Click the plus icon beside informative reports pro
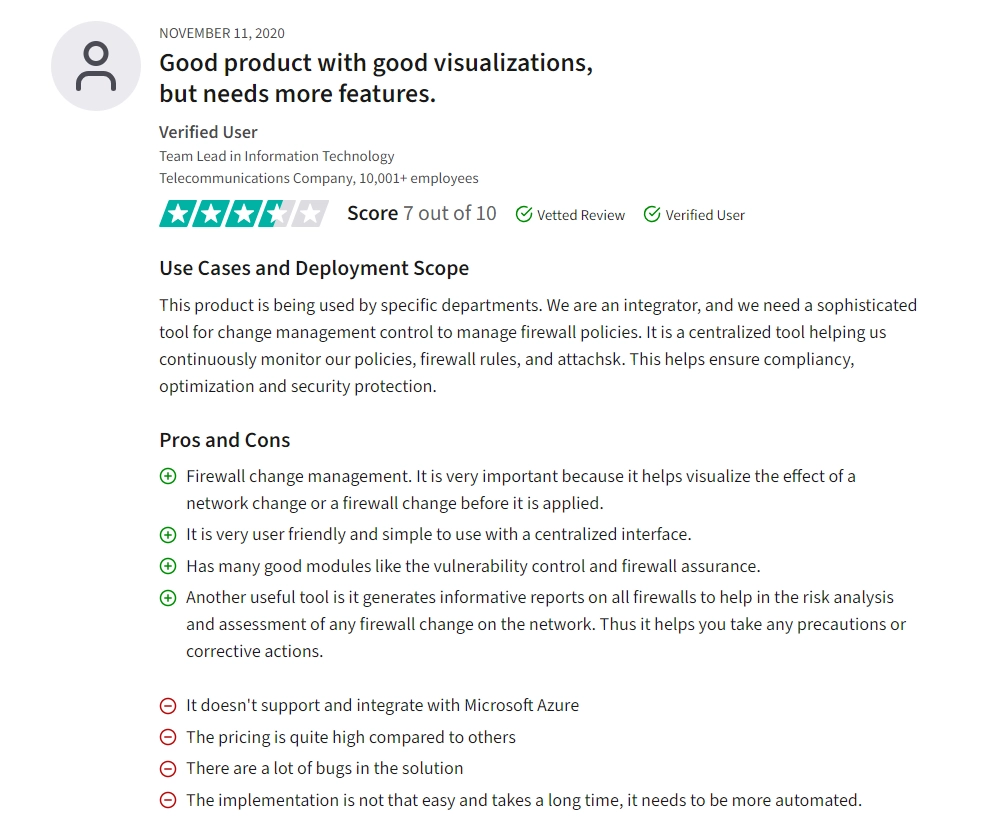 [x=168, y=598]
